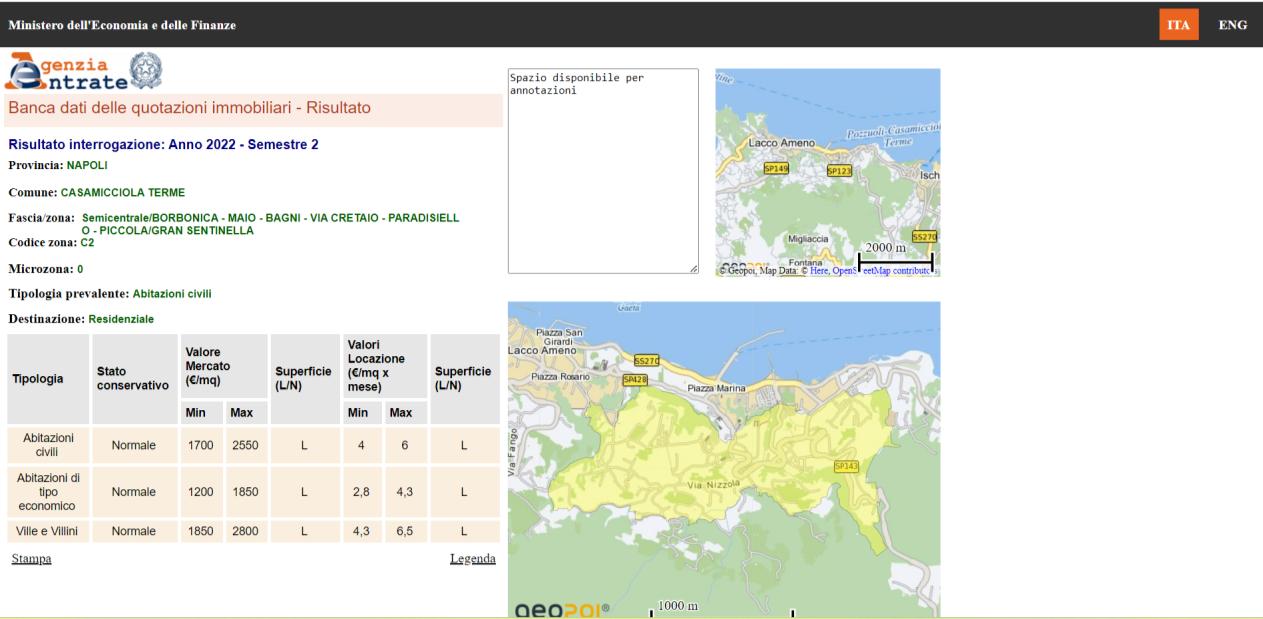Screen dimensions: 1263x619
Task: Switch language to ITA
Action: click(x=1179, y=25)
